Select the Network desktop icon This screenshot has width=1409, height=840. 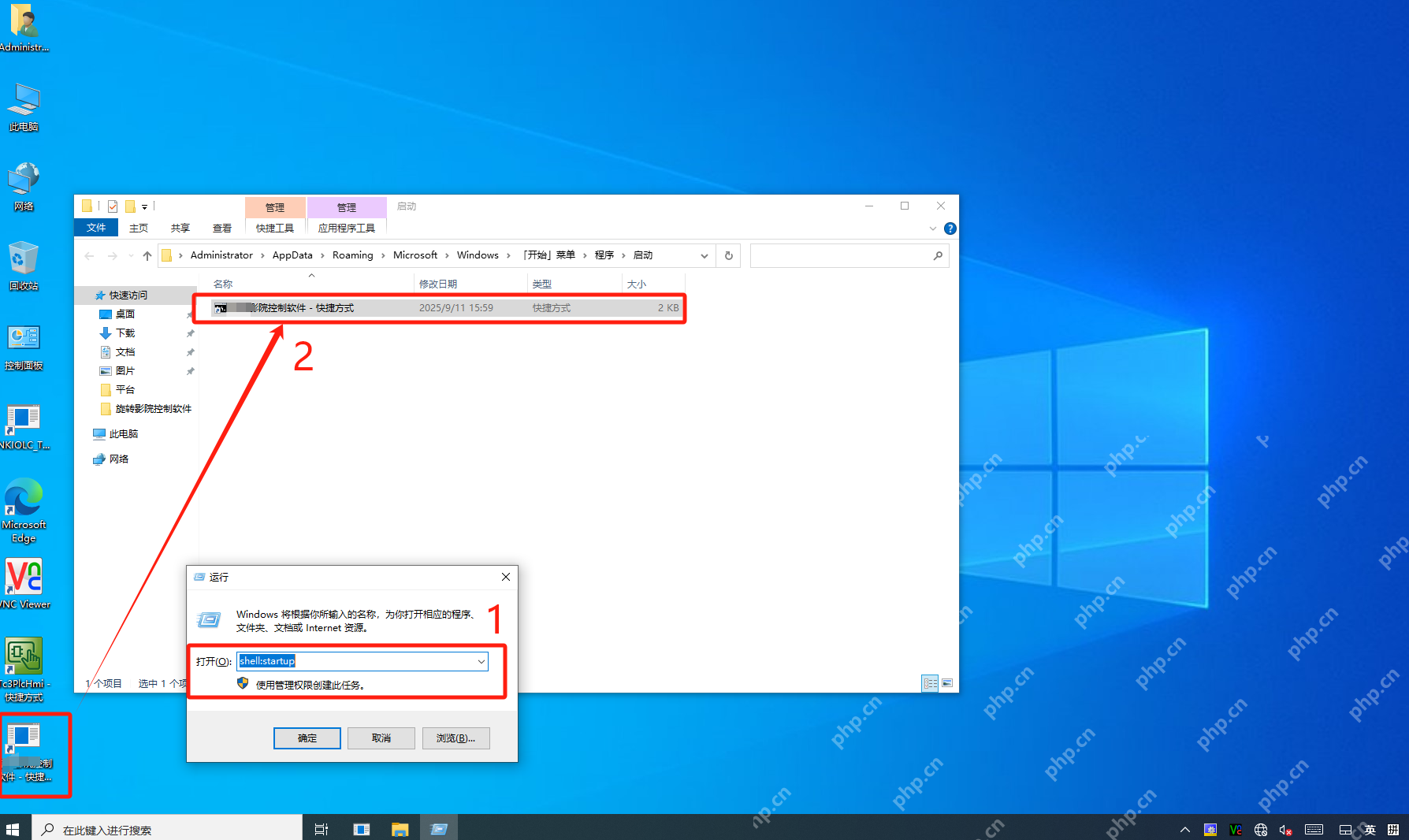24,187
